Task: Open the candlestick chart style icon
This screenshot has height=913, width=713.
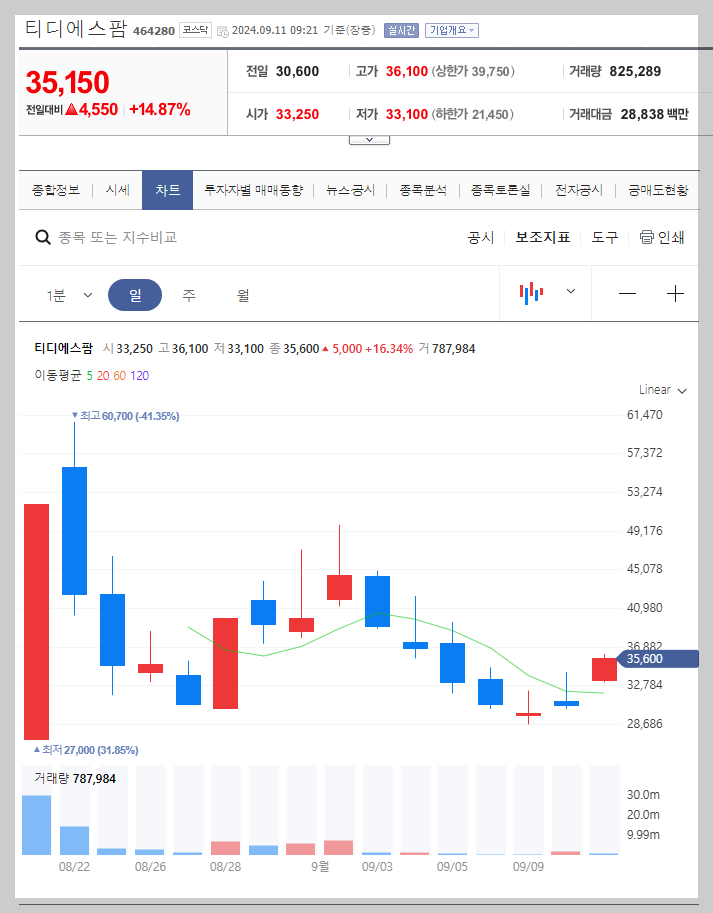Action: 531,293
